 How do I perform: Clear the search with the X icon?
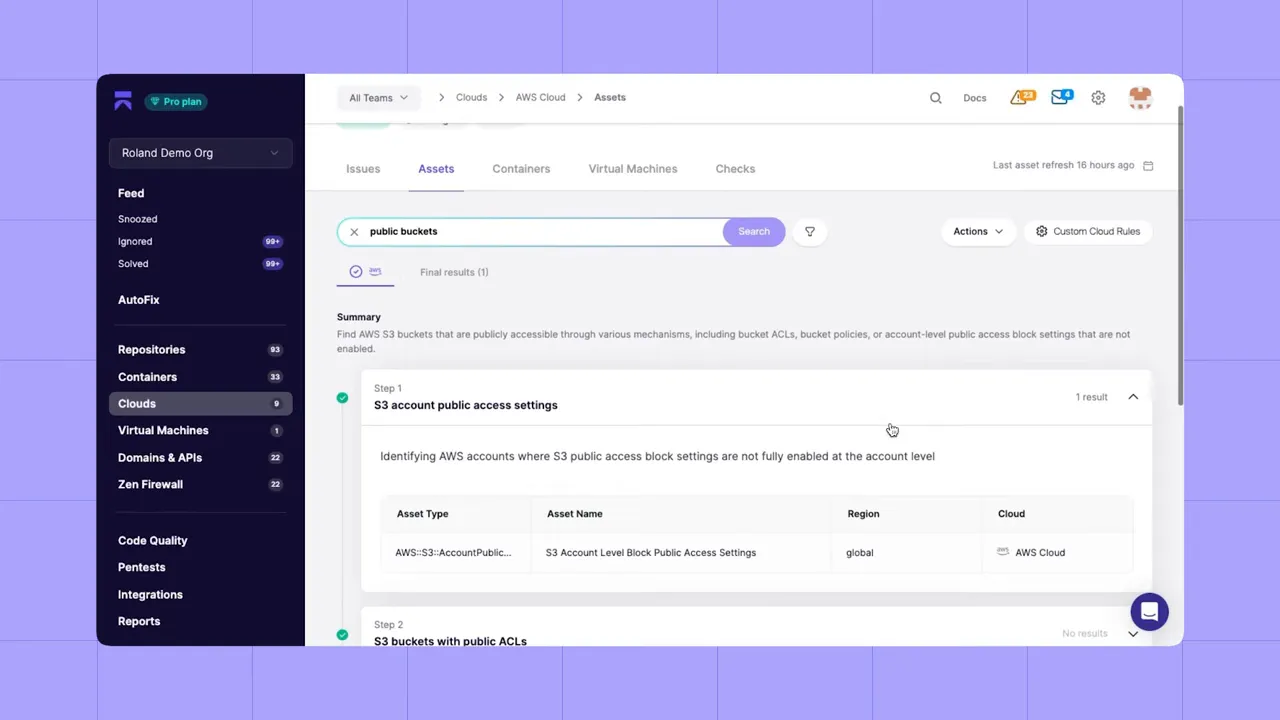(354, 231)
